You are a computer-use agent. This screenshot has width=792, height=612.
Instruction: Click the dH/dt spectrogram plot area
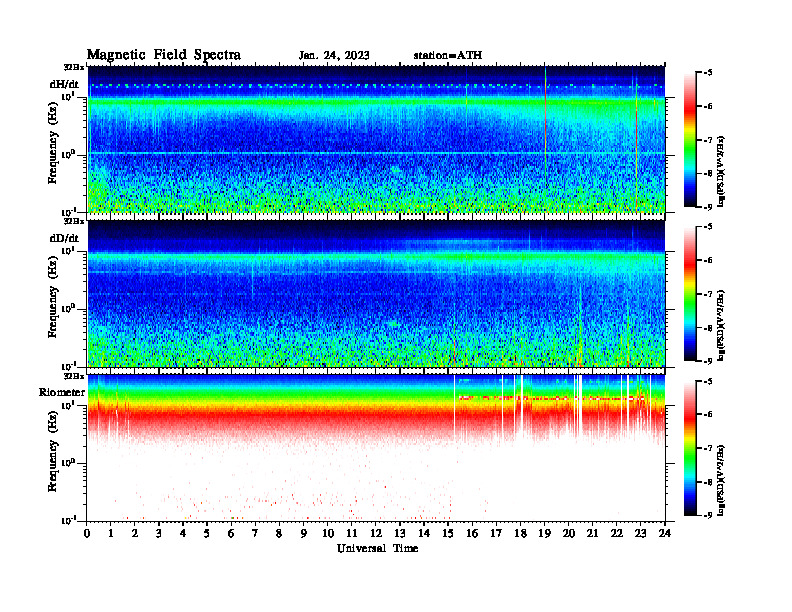pos(376,139)
